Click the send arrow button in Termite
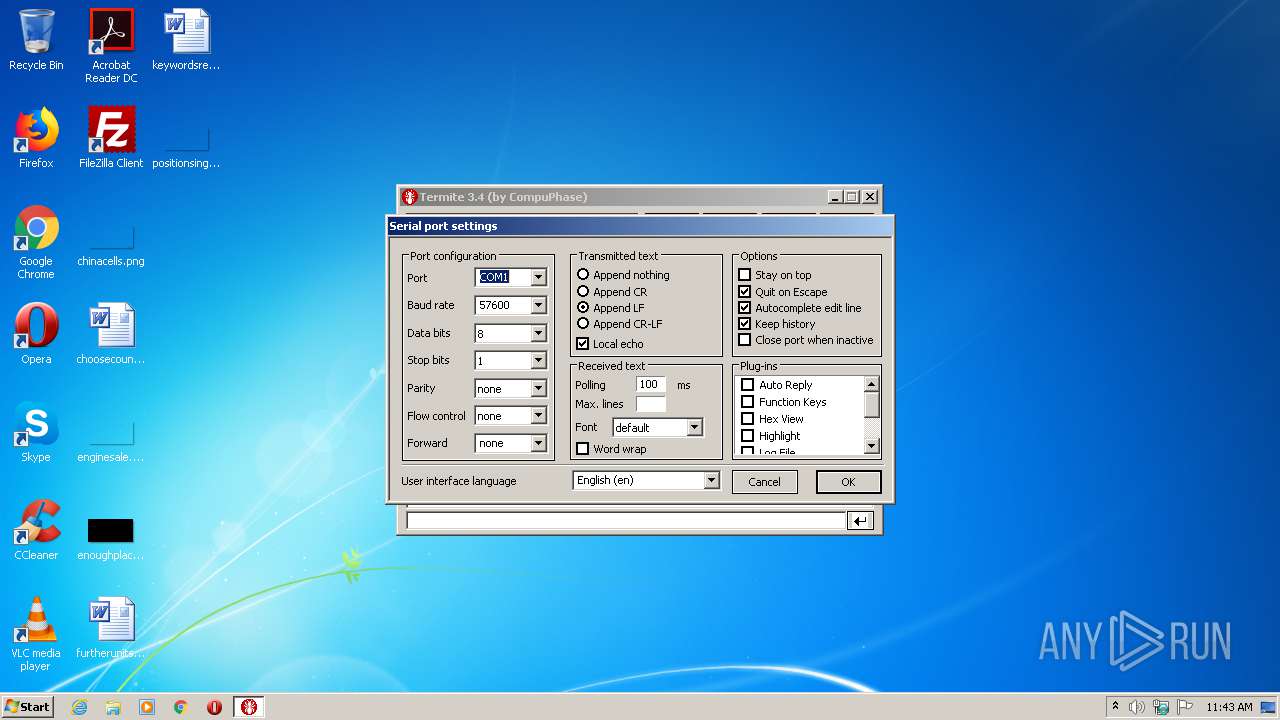 pyautogui.click(x=860, y=520)
